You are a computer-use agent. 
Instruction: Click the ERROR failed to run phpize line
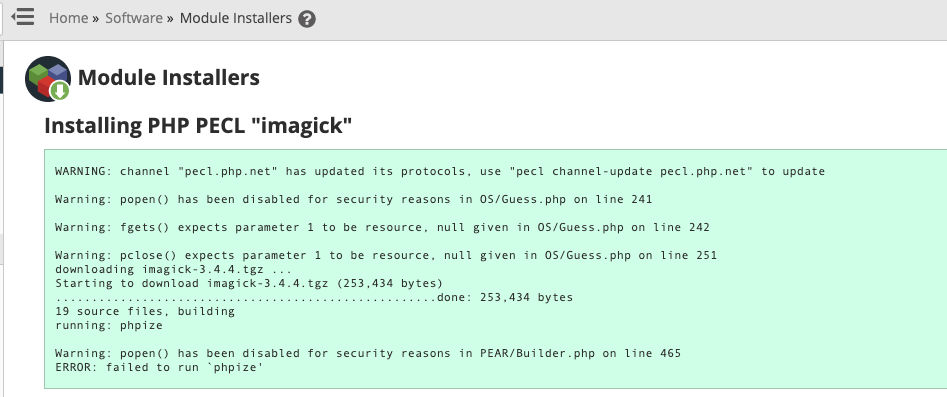coord(159,367)
